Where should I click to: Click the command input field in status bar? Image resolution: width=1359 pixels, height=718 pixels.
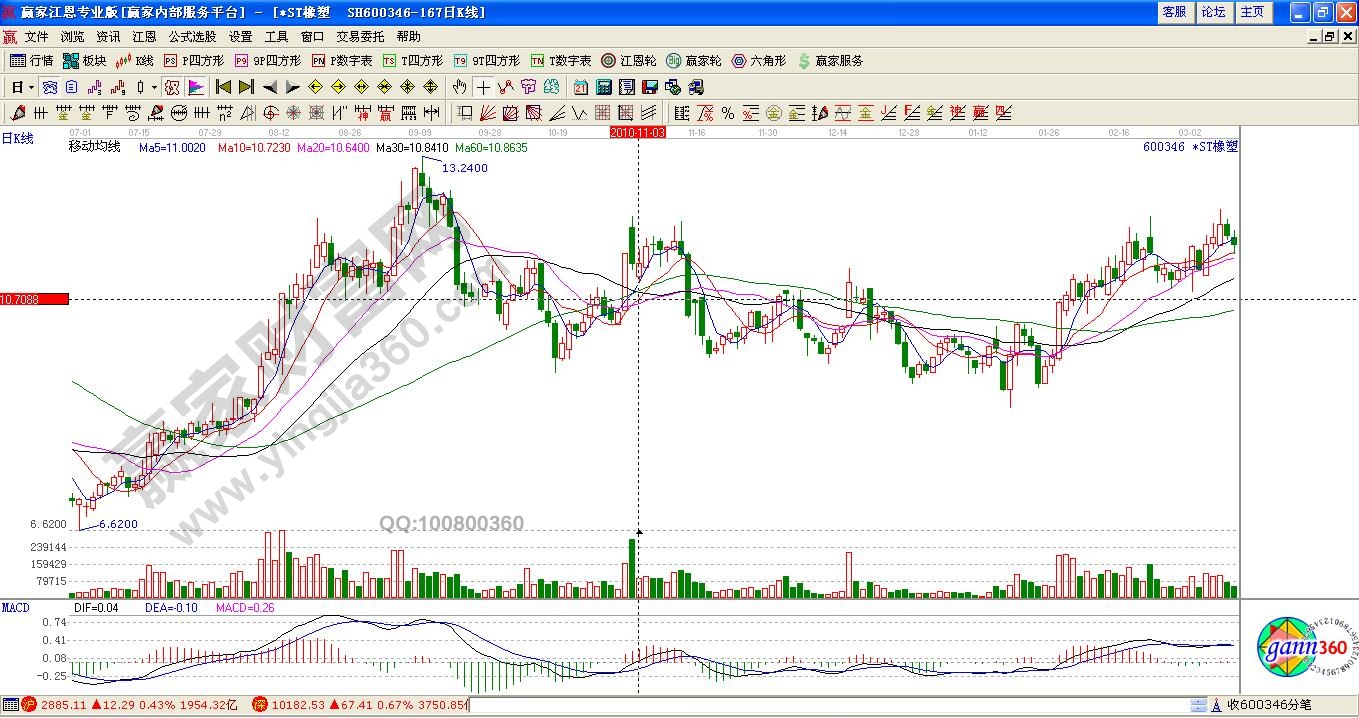click(x=850, y=707)
